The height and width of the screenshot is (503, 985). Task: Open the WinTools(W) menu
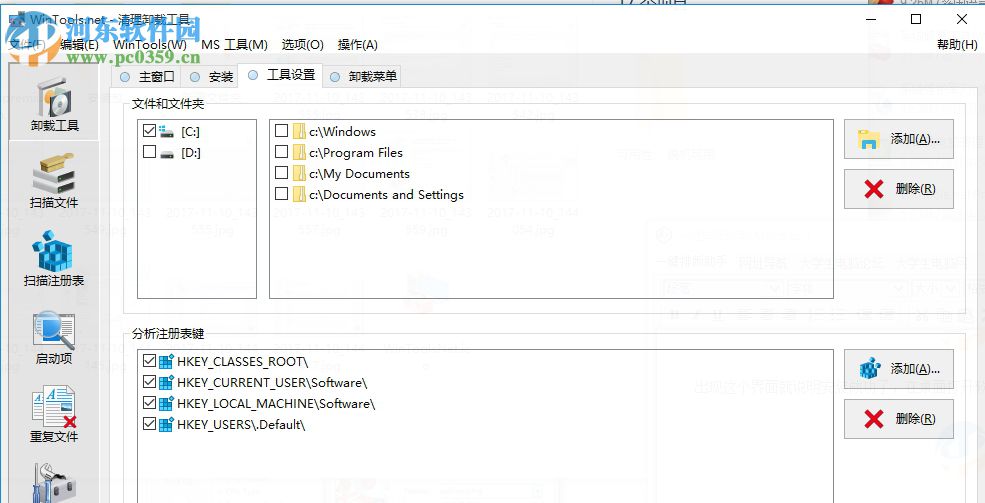point(150,45)
